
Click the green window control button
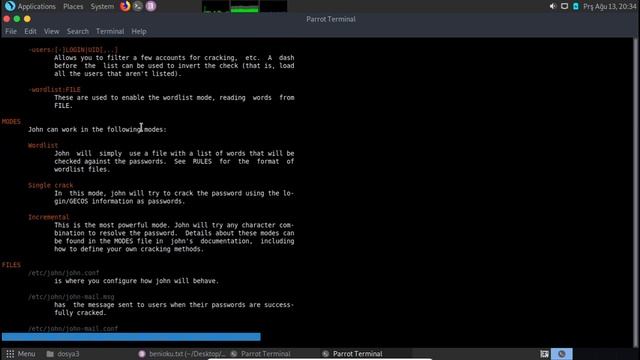click(x=17, y=19)
